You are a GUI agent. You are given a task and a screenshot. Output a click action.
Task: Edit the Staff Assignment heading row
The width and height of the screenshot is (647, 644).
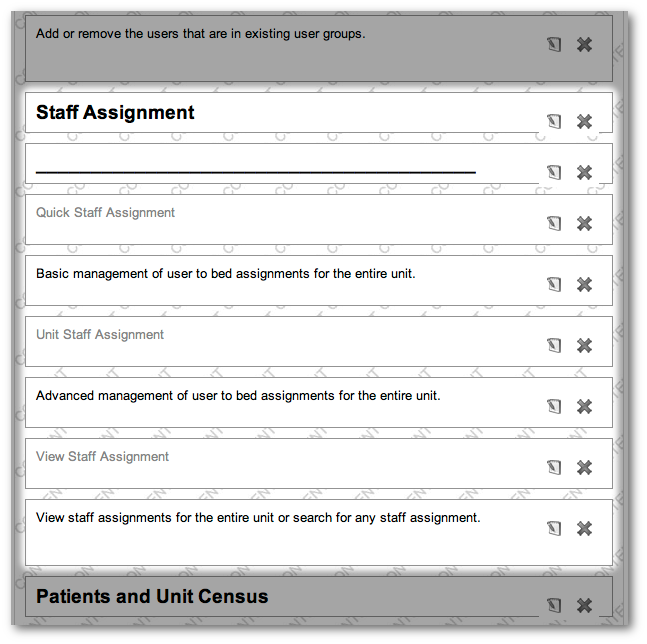[554, 121]
